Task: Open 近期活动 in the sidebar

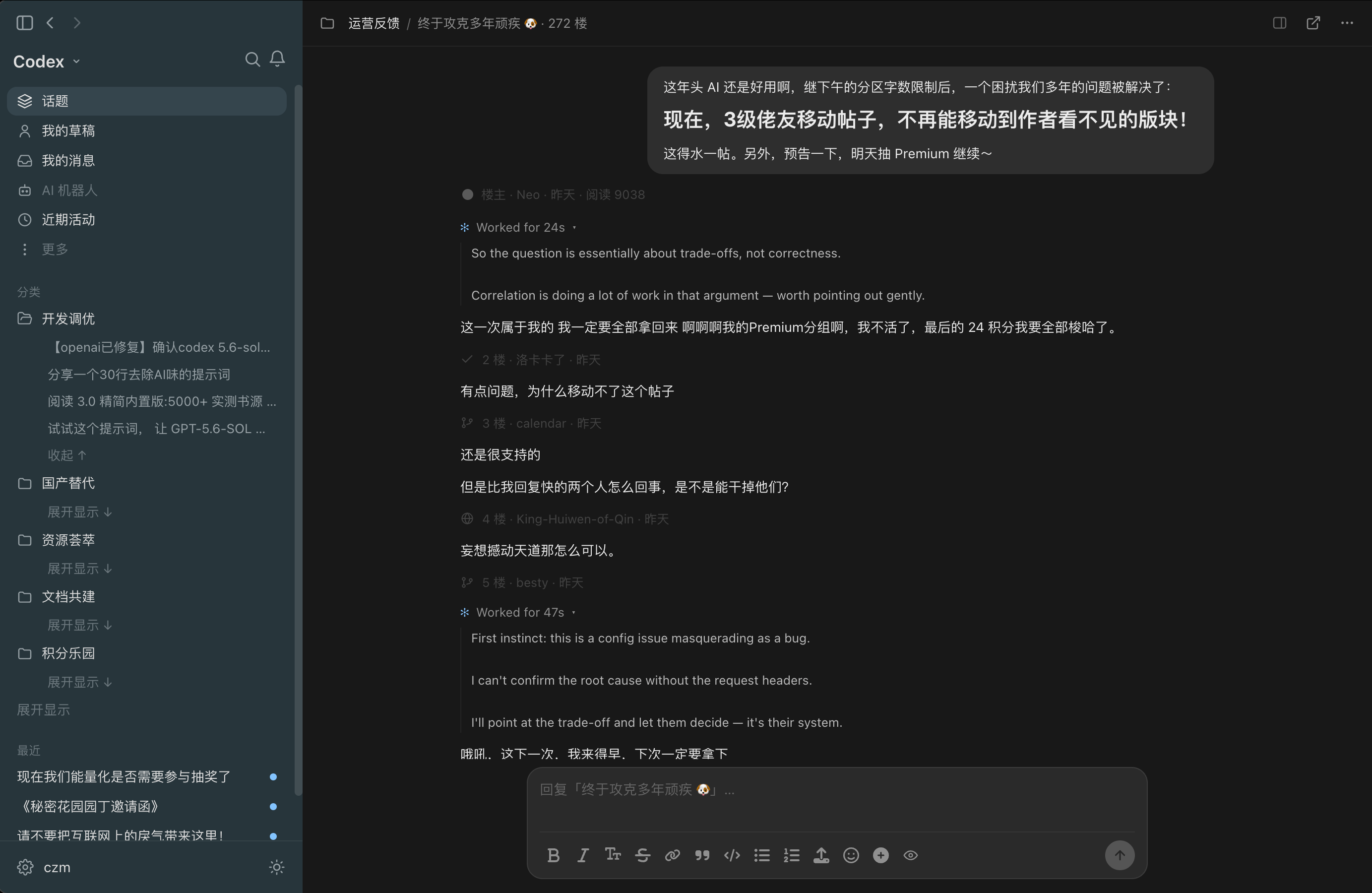Action: 146,220
